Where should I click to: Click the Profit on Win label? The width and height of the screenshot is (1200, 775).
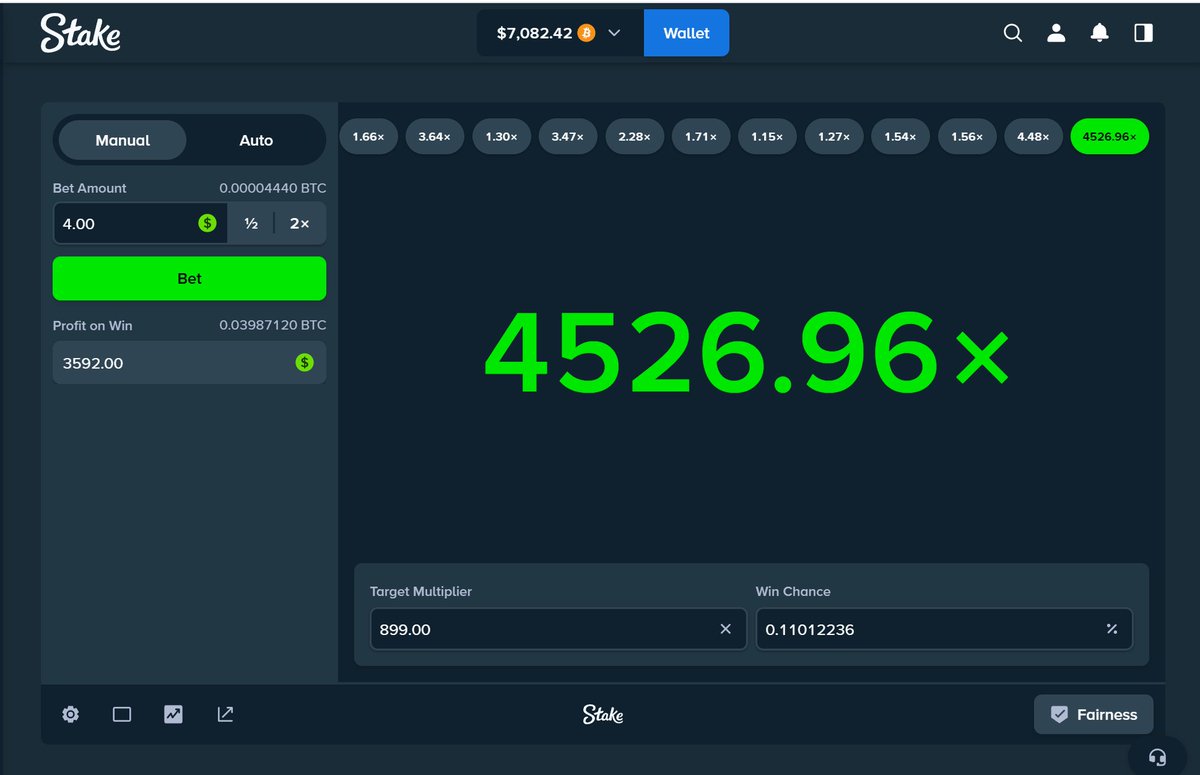(92, 325)
